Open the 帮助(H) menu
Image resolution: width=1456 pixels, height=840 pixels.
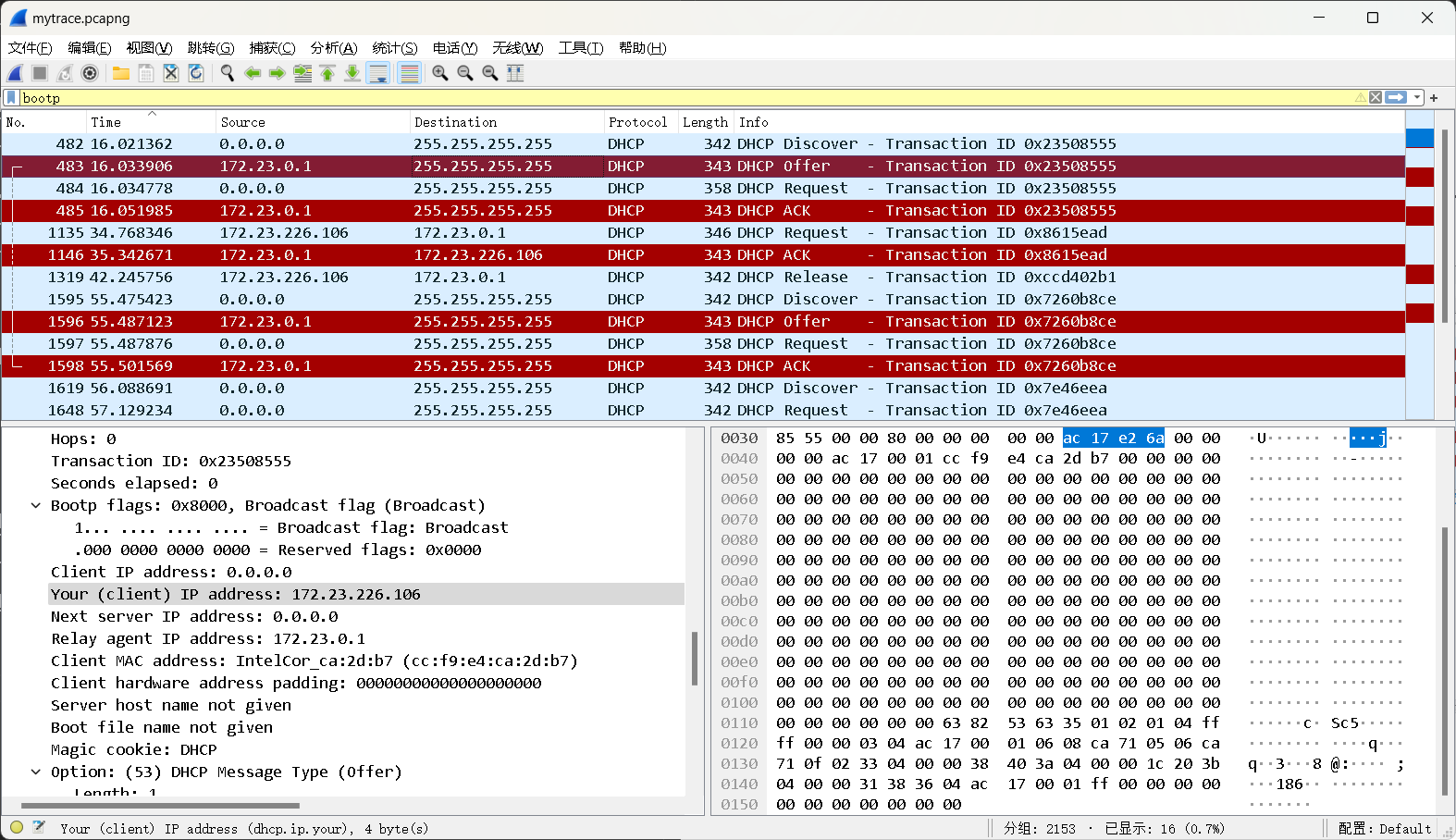(x=642, y=48)
